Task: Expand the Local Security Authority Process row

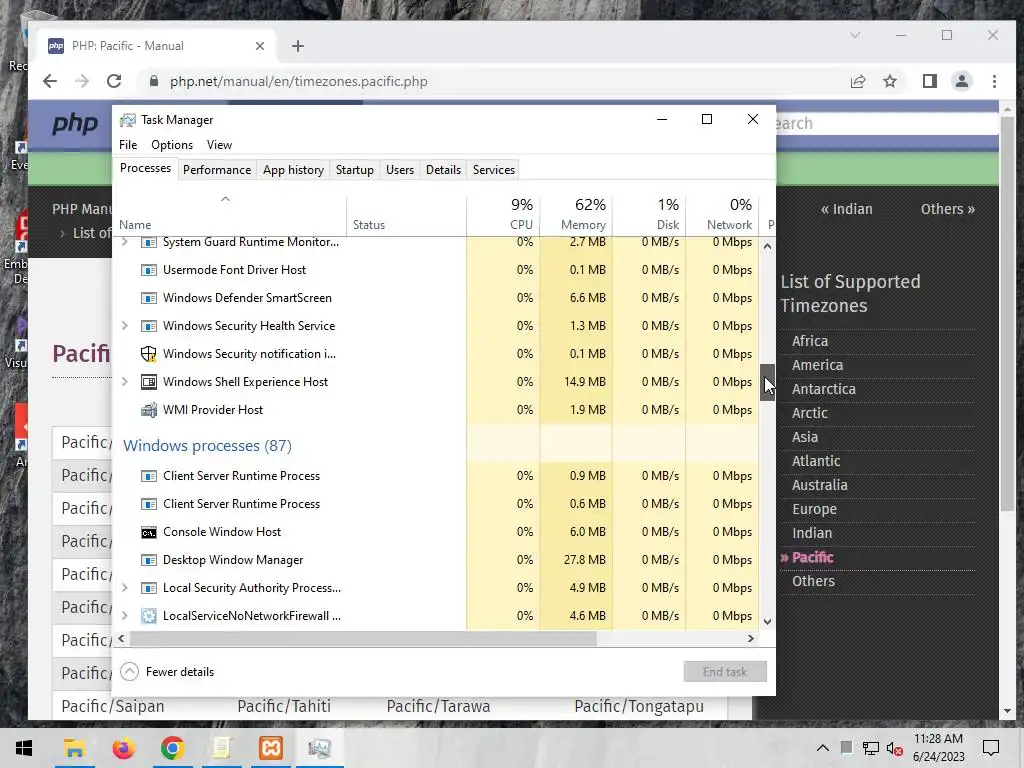Action: click(x=125, y=588)
